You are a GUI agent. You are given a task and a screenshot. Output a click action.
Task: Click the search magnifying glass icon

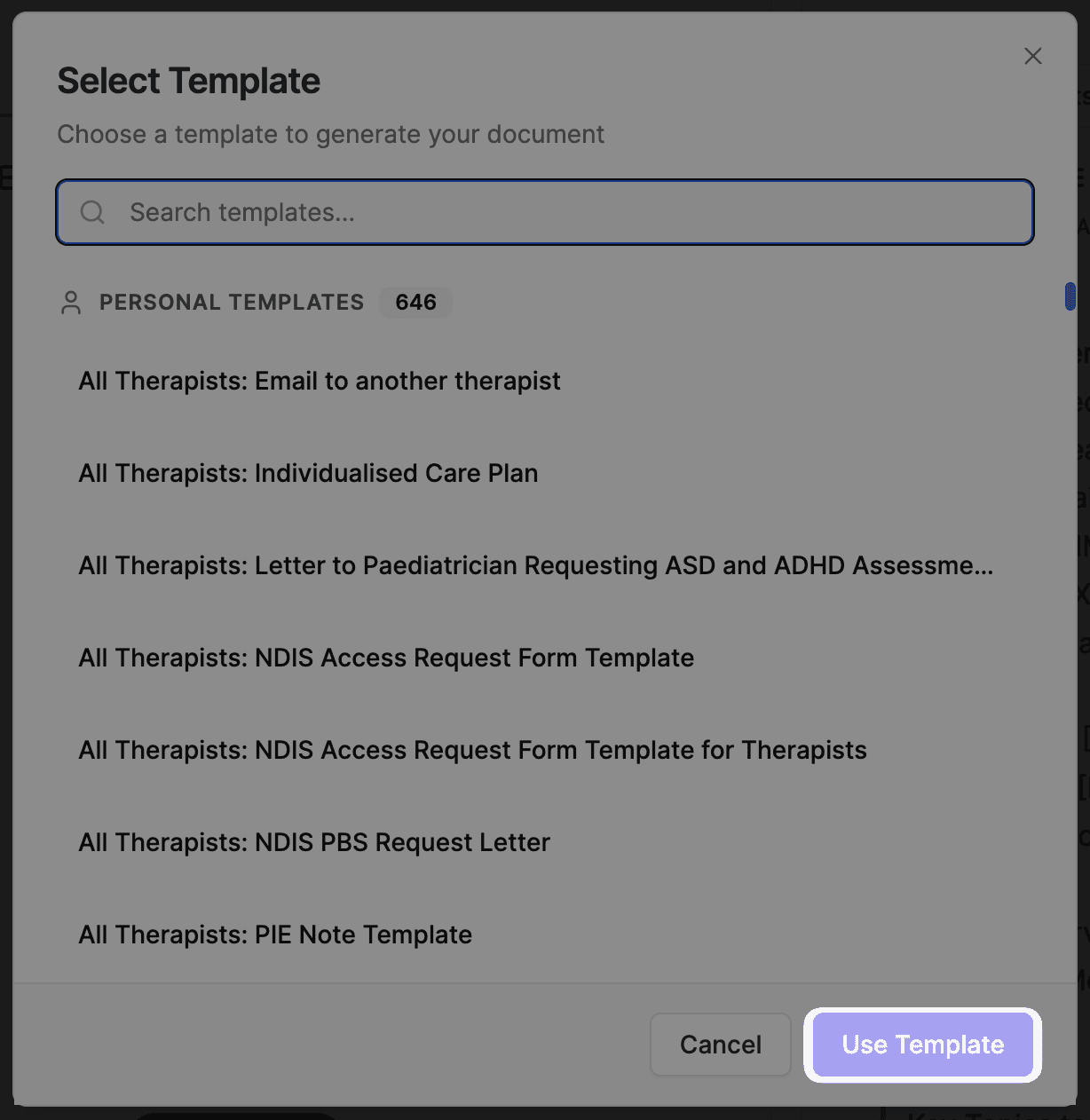pyautogui.click(x=92, y=212)
